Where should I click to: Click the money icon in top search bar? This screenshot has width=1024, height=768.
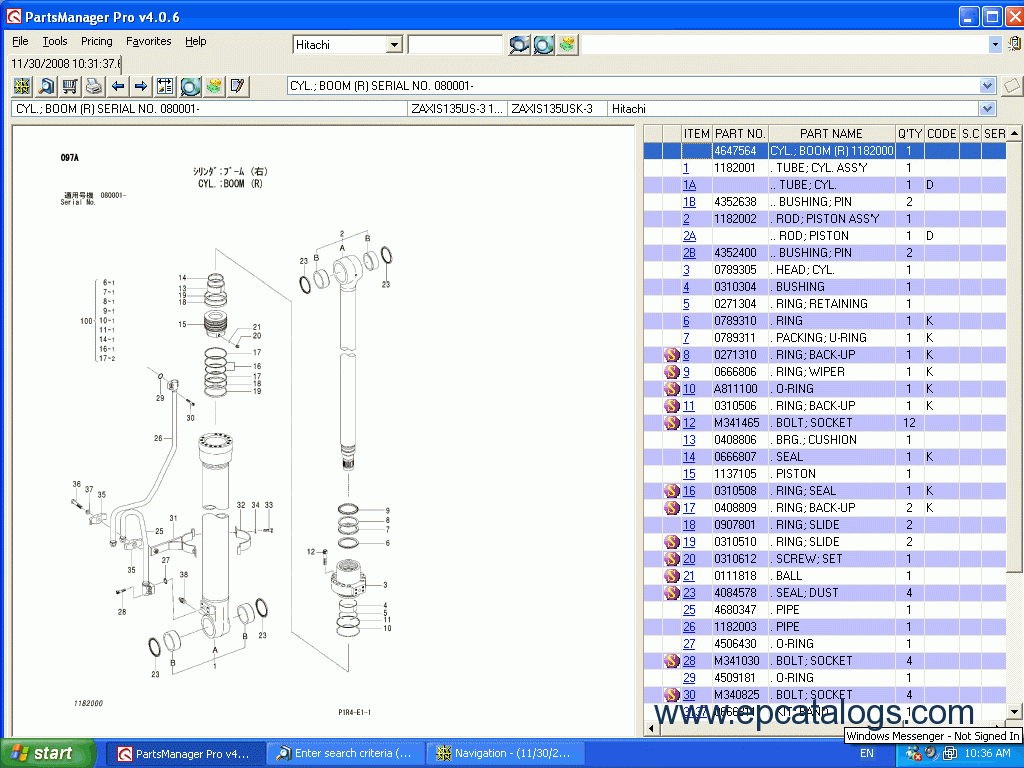coord(568,44)
